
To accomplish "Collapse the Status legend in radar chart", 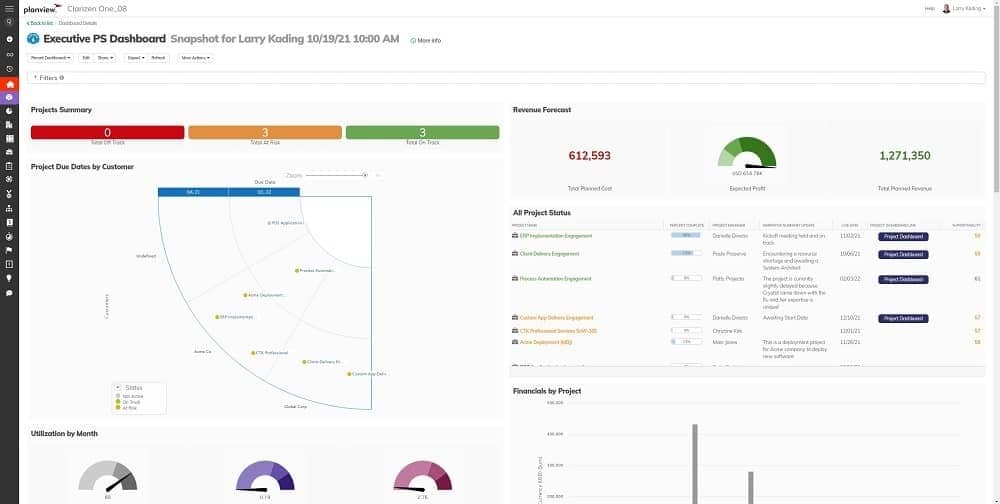I will point(118,388).
